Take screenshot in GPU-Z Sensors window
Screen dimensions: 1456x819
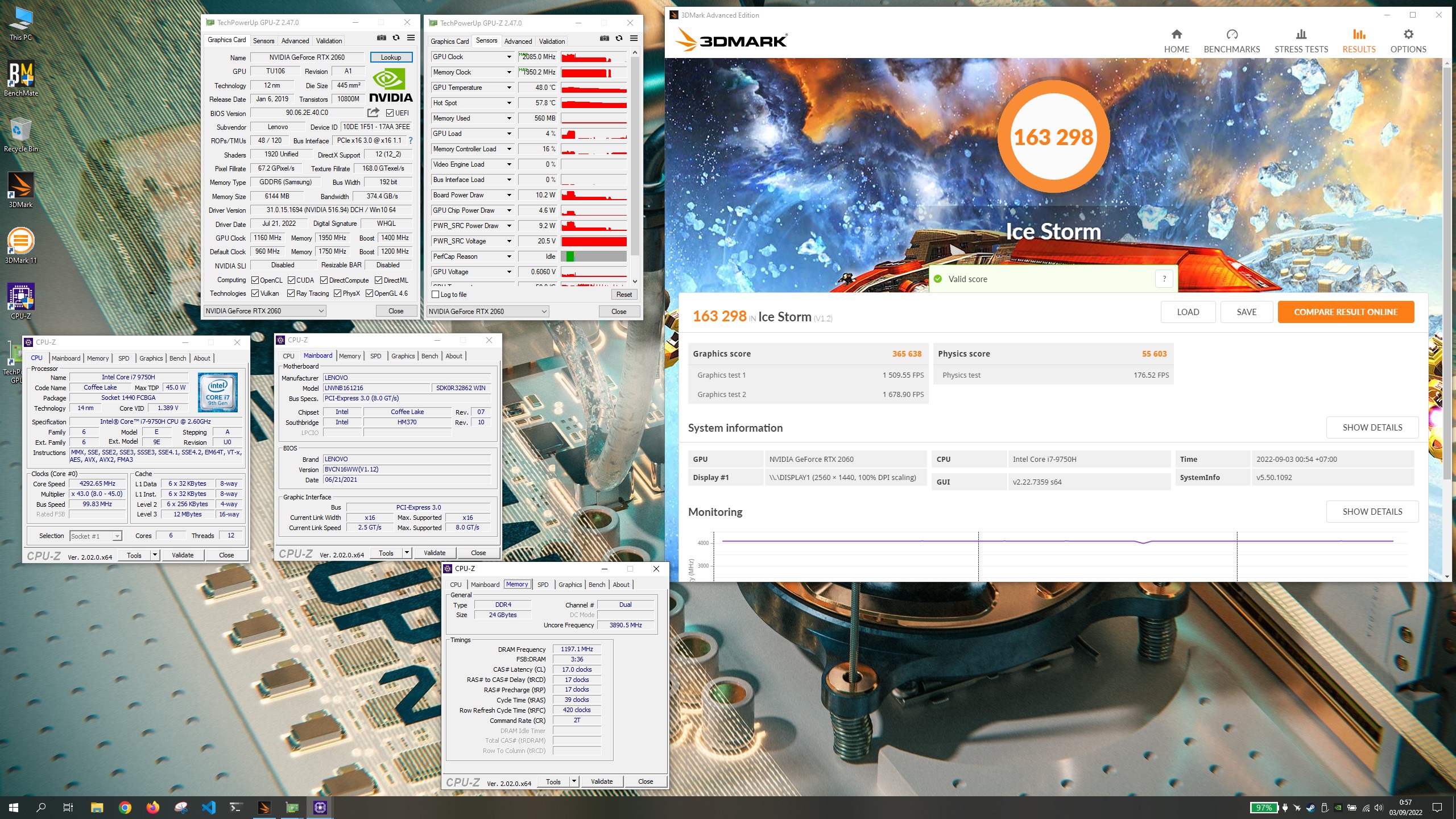[605, 39]
